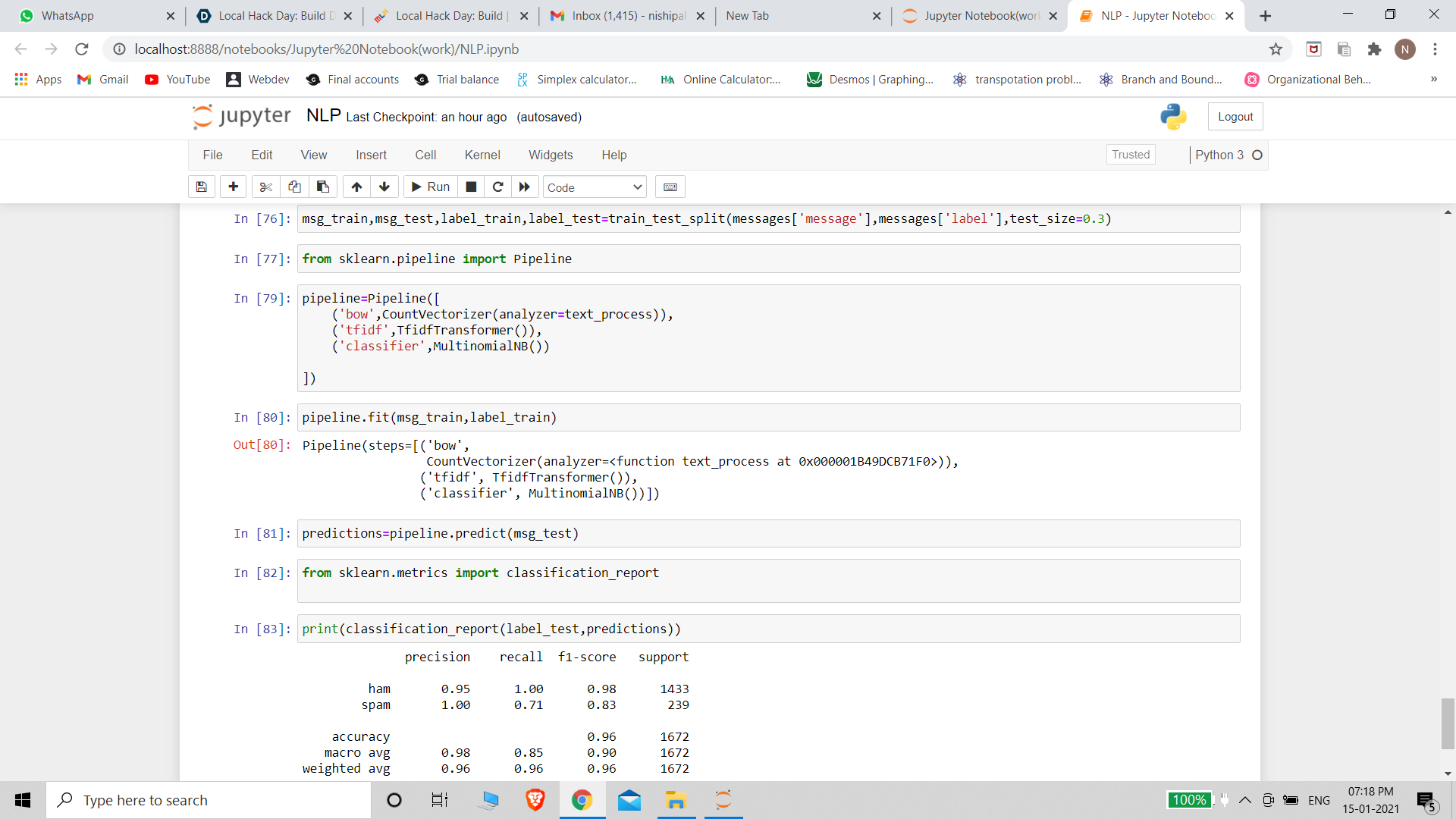Insert a new cell with the plus icon
1456x819 pixels.
click(233, 187)
